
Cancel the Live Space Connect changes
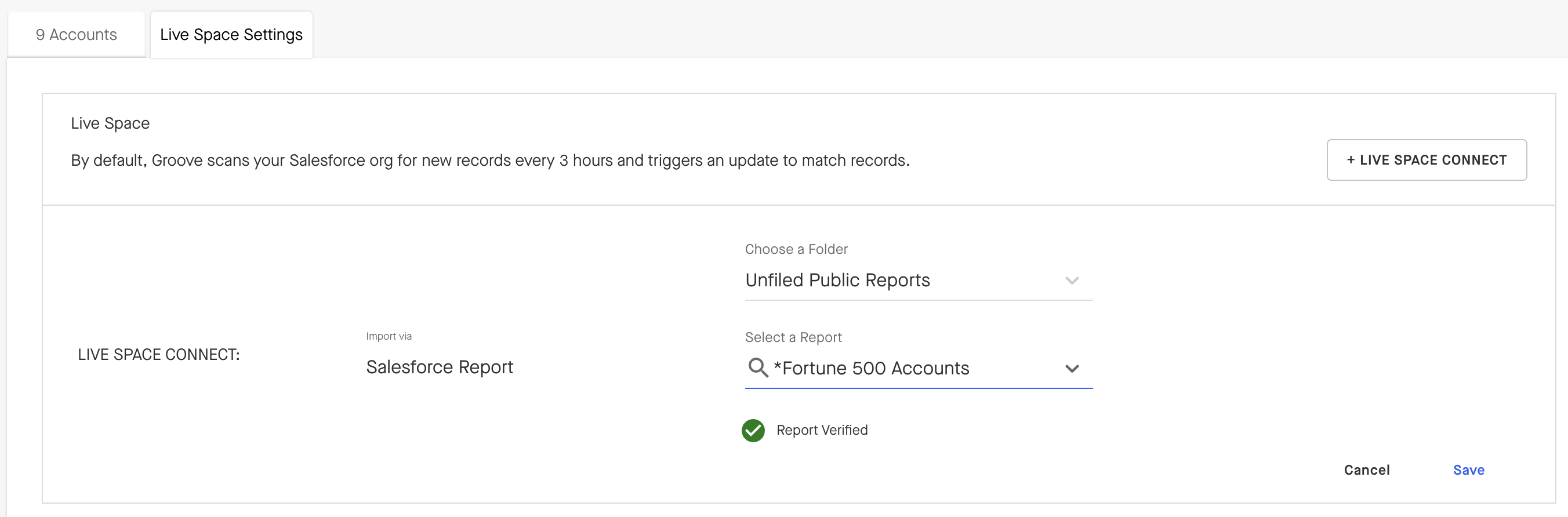pyautogui.click(x=1367, y=469)
